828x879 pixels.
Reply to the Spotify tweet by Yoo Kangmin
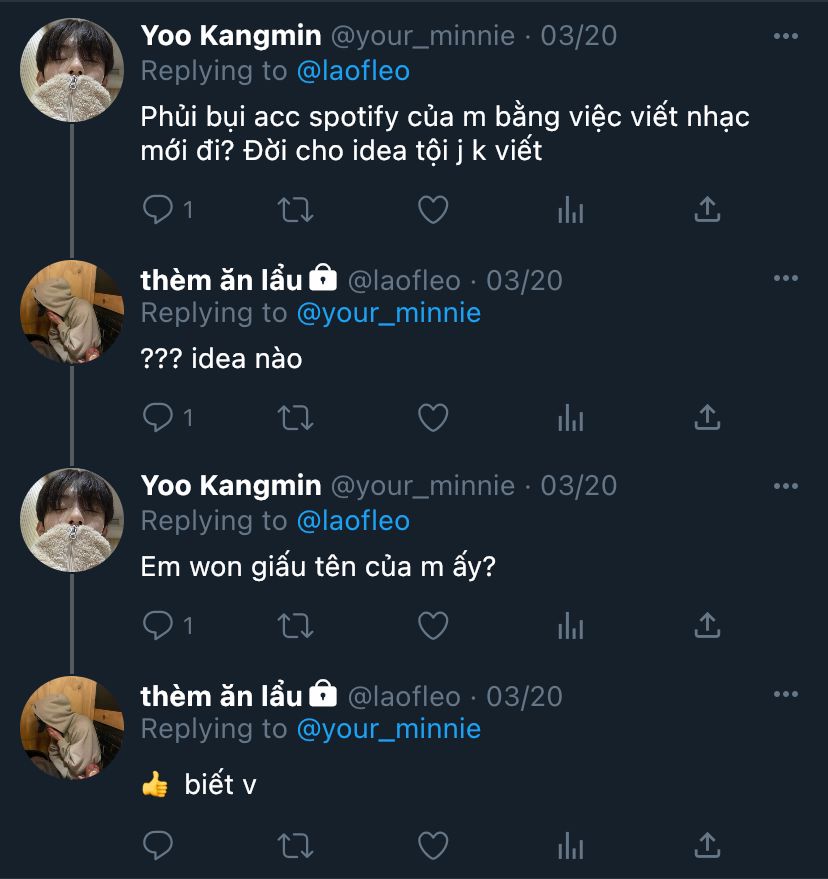pyautogui.click(x=158, y=209)
